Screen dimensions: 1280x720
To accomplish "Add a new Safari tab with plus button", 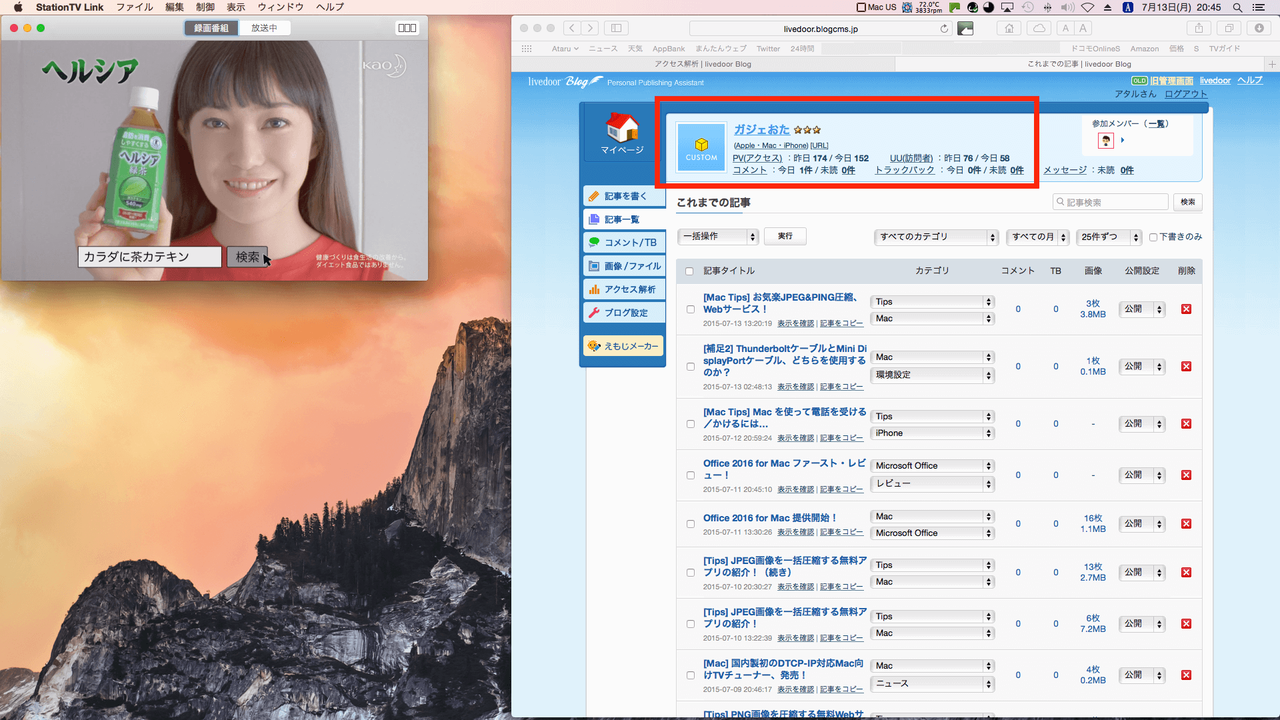I will [1271, 64].
